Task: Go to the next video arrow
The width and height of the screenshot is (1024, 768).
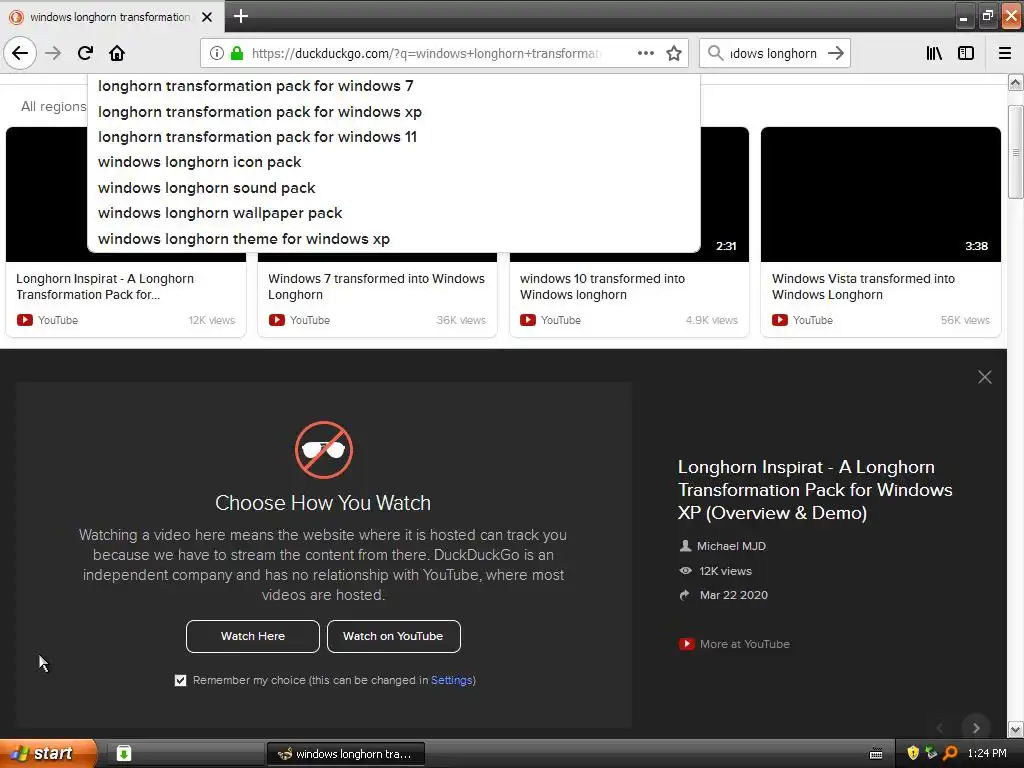Action: click(976, 728)
